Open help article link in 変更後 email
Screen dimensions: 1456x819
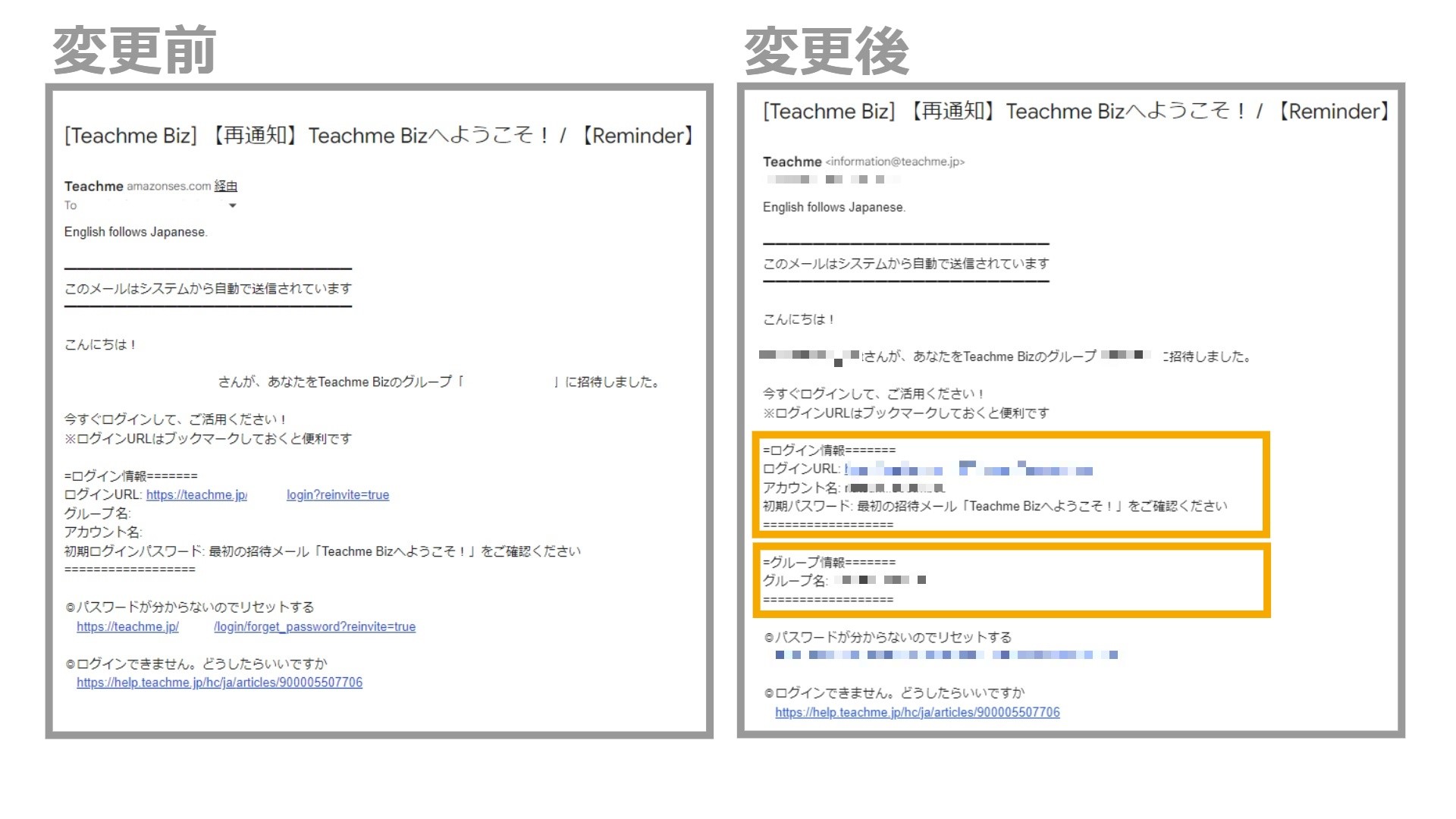coord(918,712)
